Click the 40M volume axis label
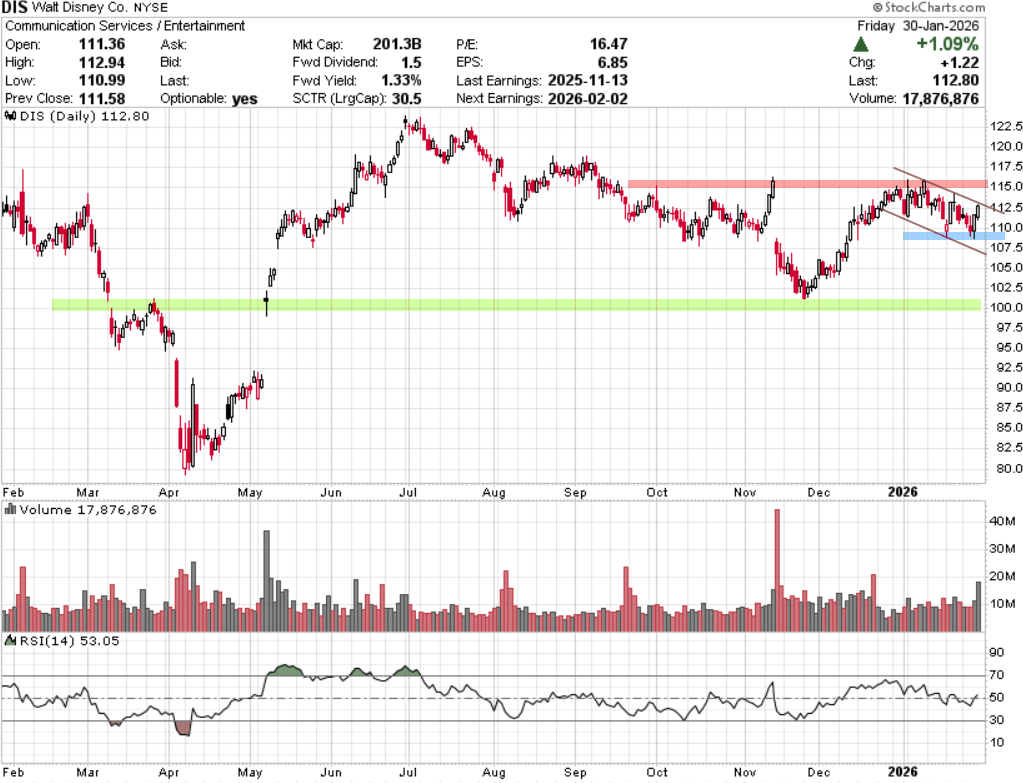Viewport: 1023px width, 783px height. click(x=1002, y=521)
